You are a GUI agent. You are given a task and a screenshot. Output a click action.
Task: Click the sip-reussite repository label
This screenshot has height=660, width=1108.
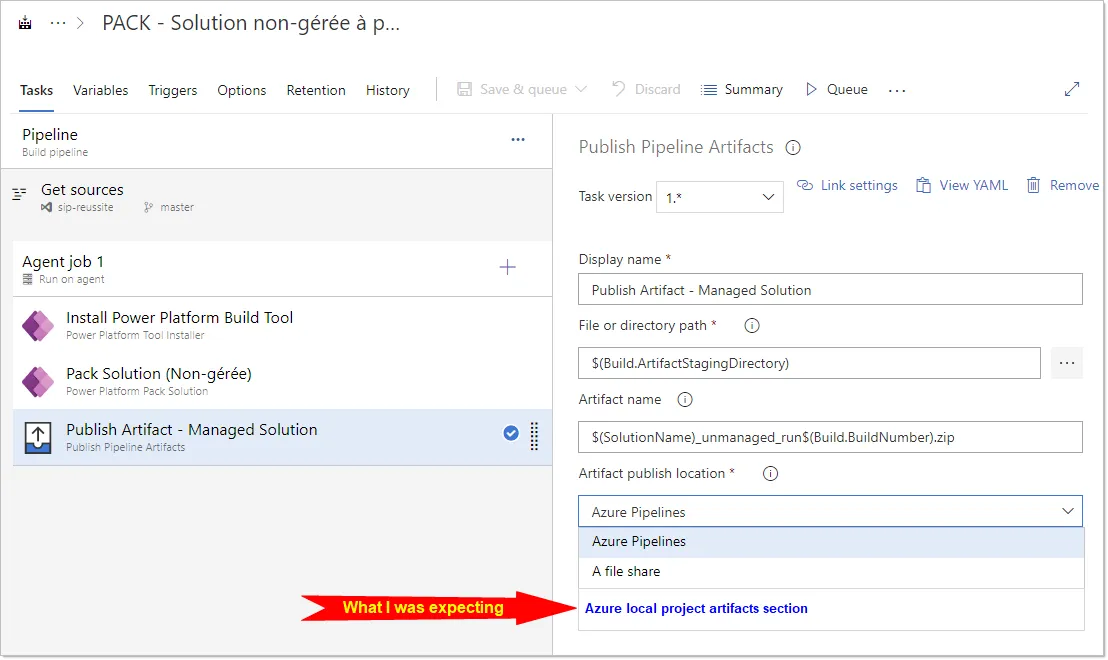pyautogui.click(x=86, y=208)
